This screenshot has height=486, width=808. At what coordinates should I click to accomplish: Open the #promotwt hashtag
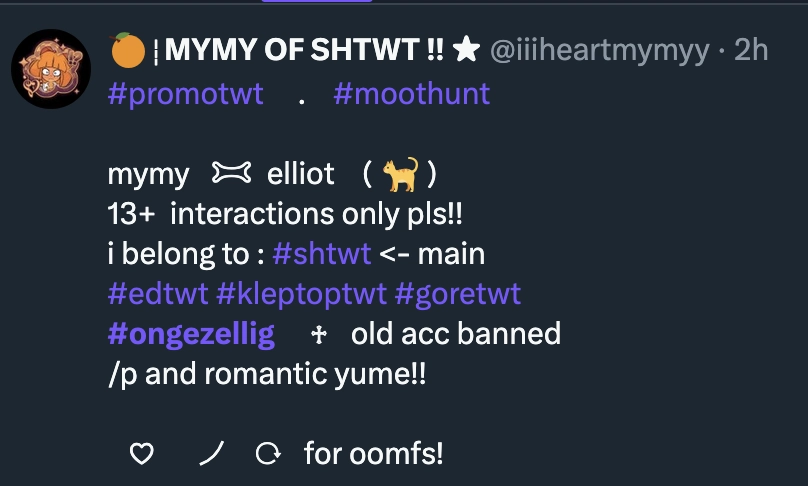pyautogui.click(x=185, y=94)
